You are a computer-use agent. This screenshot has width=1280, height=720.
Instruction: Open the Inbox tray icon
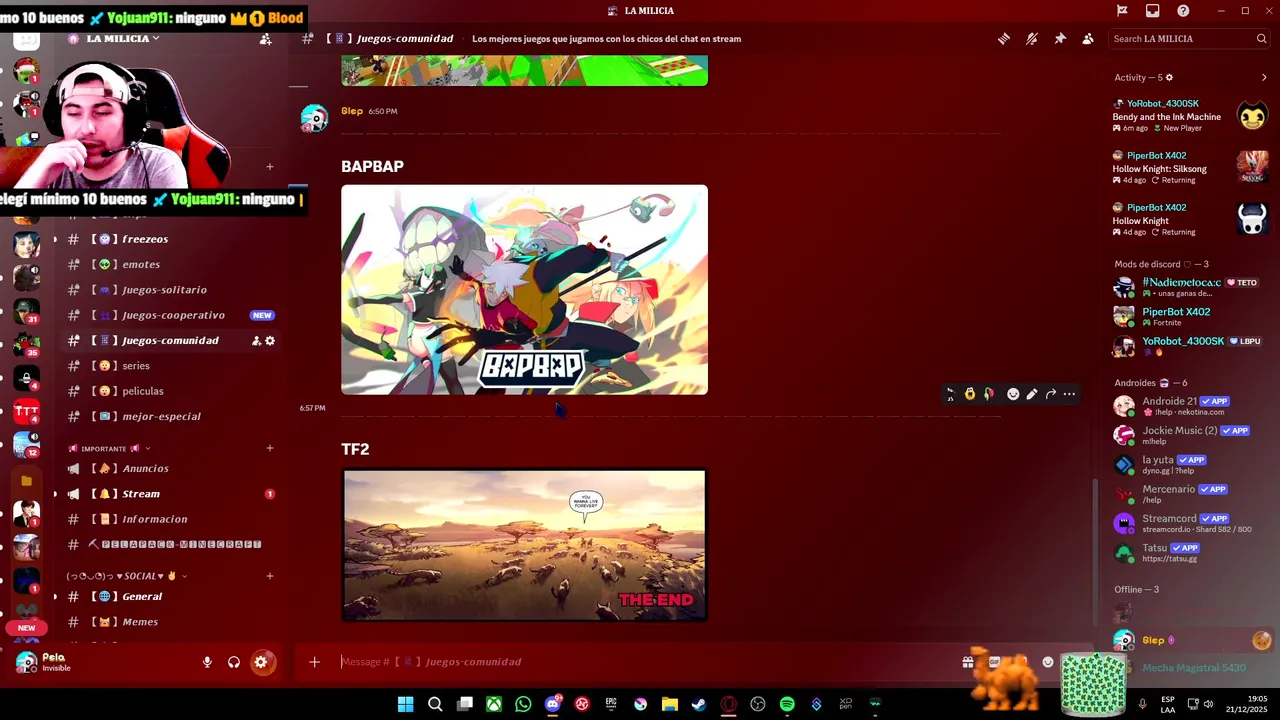(1153, 11)
